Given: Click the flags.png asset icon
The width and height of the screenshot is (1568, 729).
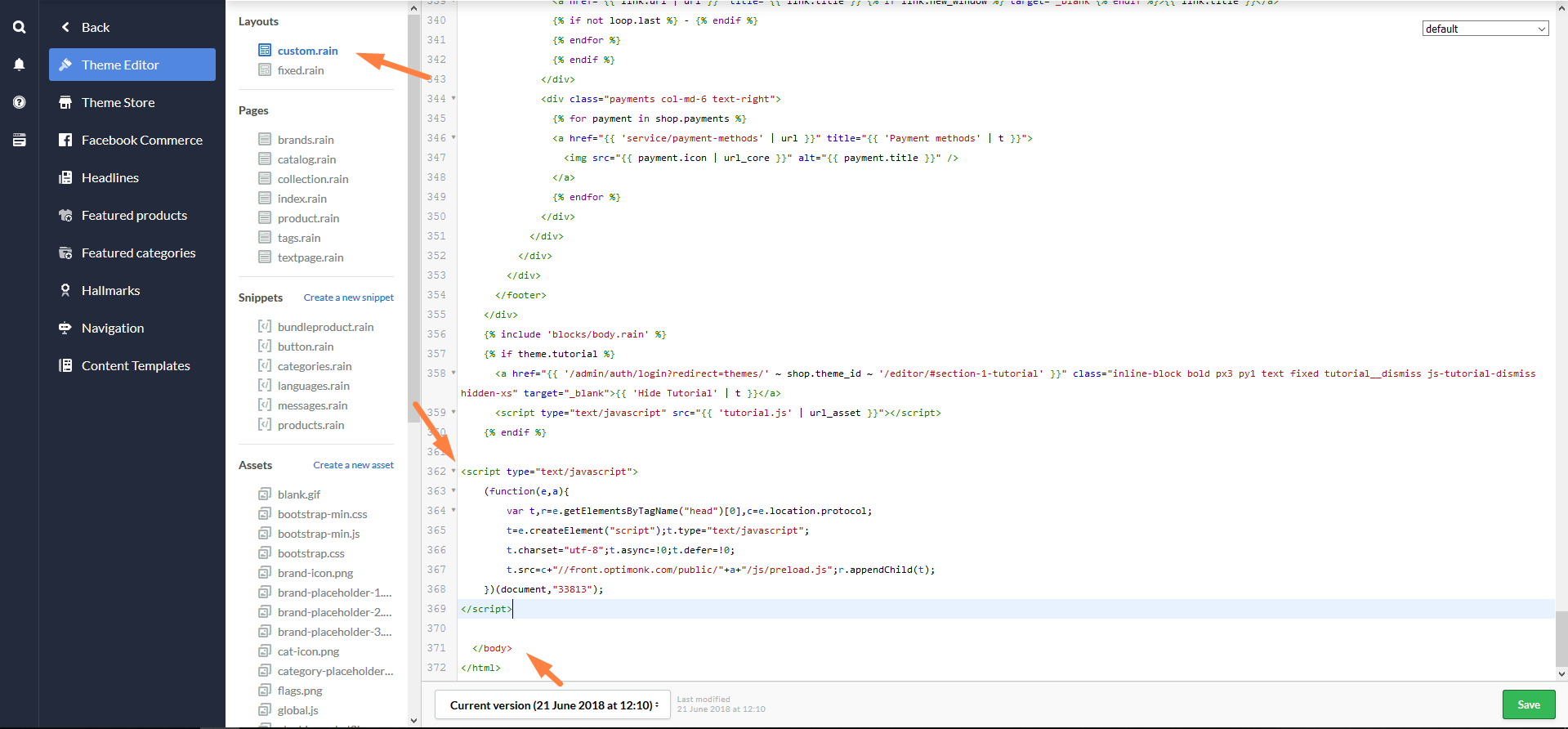Looking at the screenshot, I should tap(265, 690).
